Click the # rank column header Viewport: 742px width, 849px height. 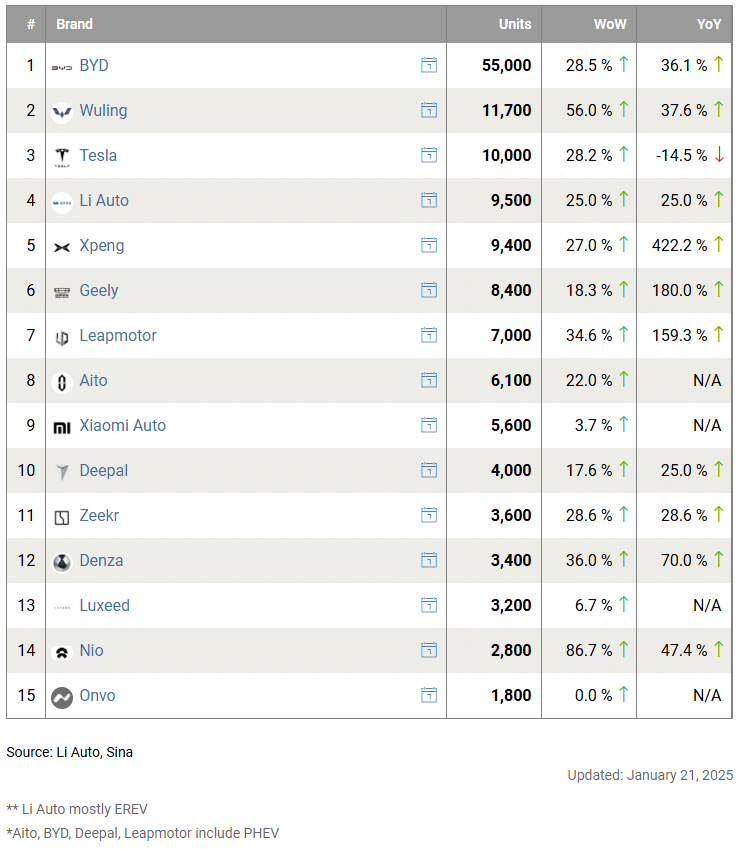(x=31, y=24)
